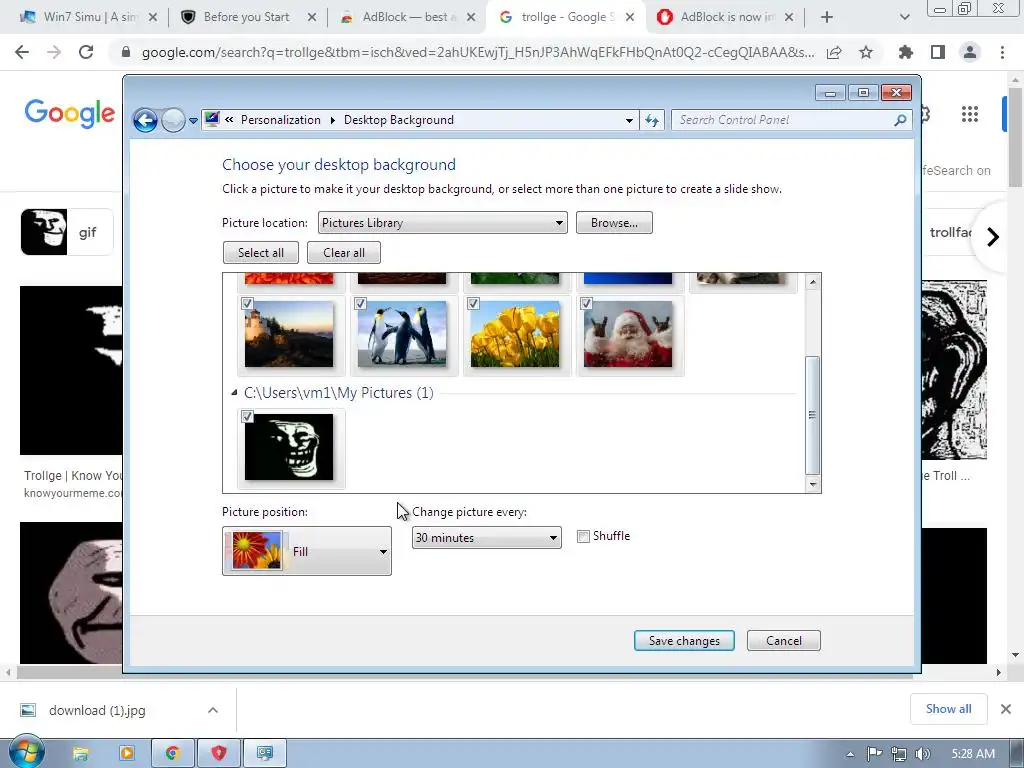This screenshot has height=768, width=1024.
Task: Click the magnifier icon in Control Panel search
Action: tap(900, 120)
